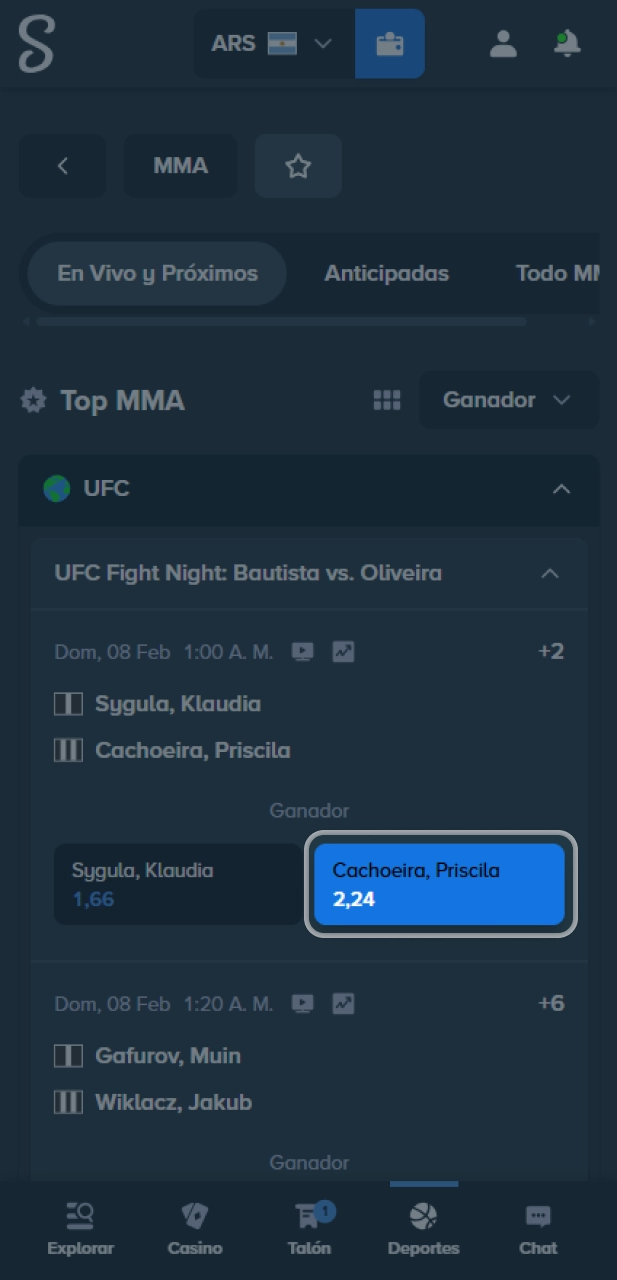
Task: Click the Stake logo in the corner
Action: pyautogui.click(x=35, y=44)
